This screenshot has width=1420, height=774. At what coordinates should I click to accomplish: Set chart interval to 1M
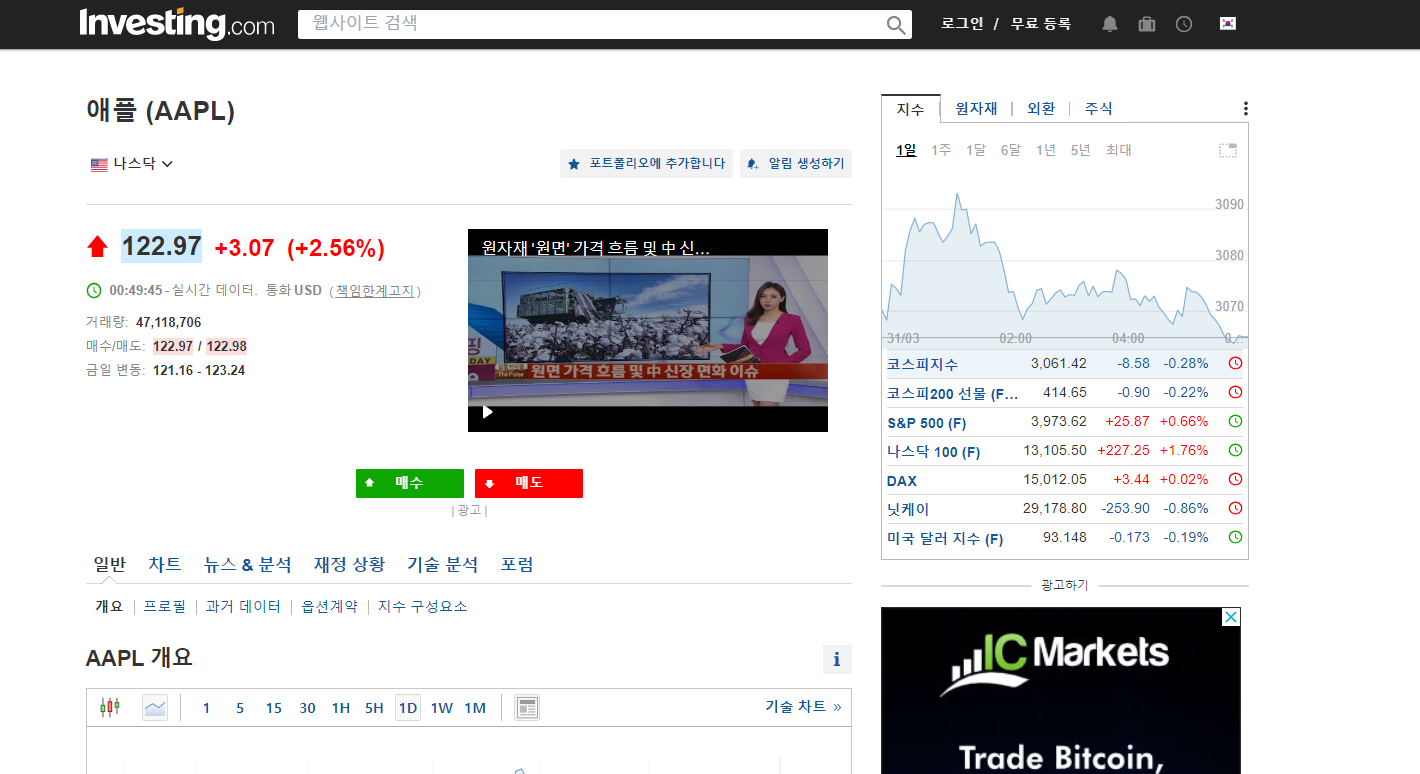coord(475,708)
